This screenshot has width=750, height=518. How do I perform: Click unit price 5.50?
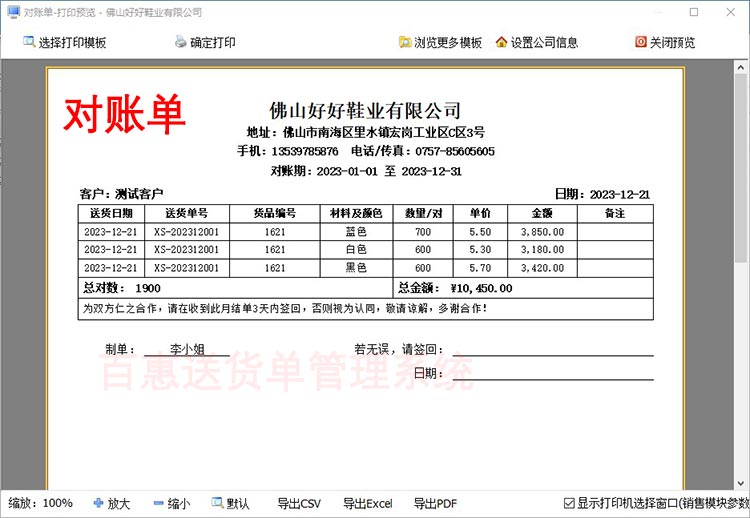[x=480, y=232]
